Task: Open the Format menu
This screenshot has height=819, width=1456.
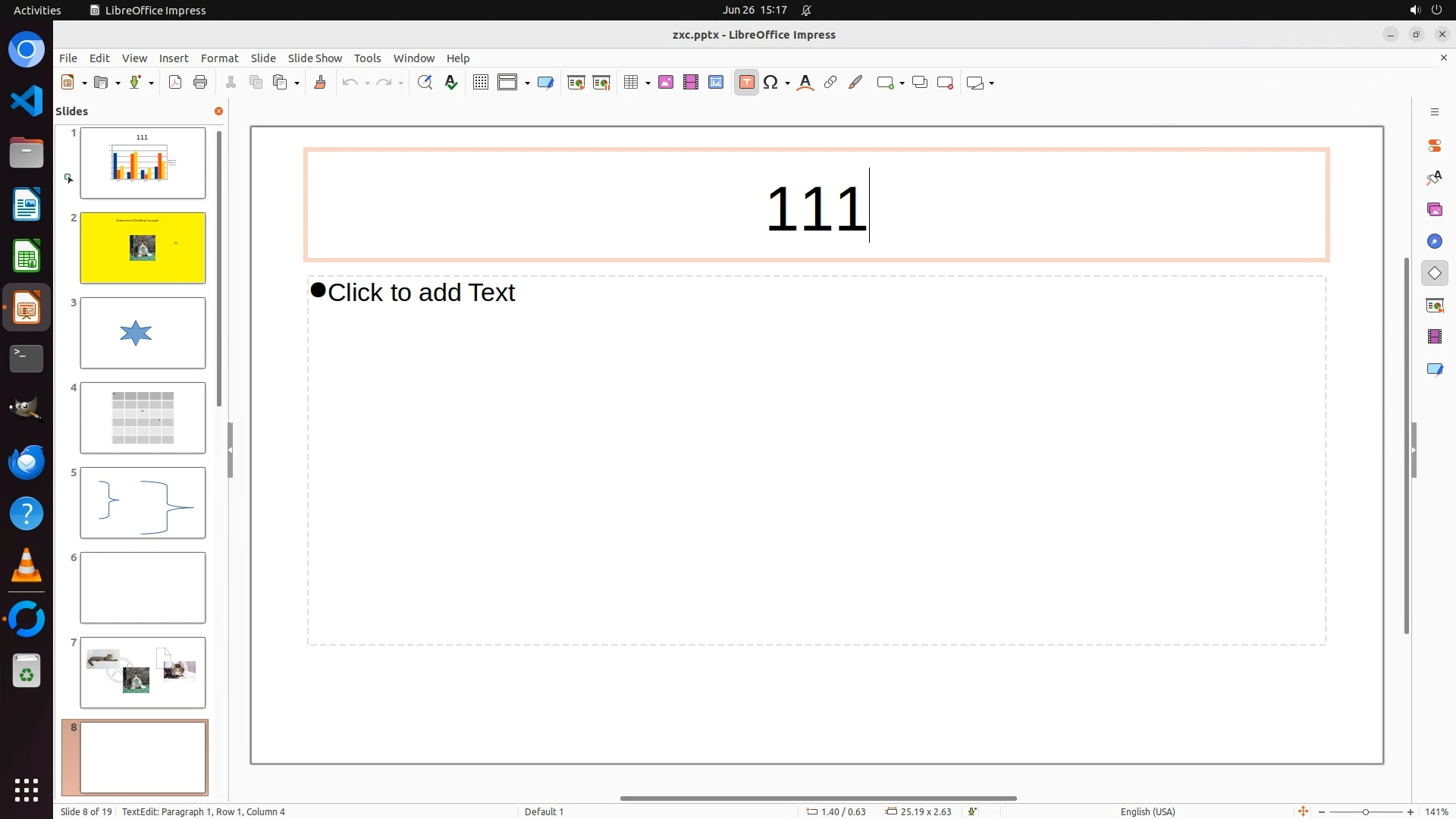Action: point(219,58)
